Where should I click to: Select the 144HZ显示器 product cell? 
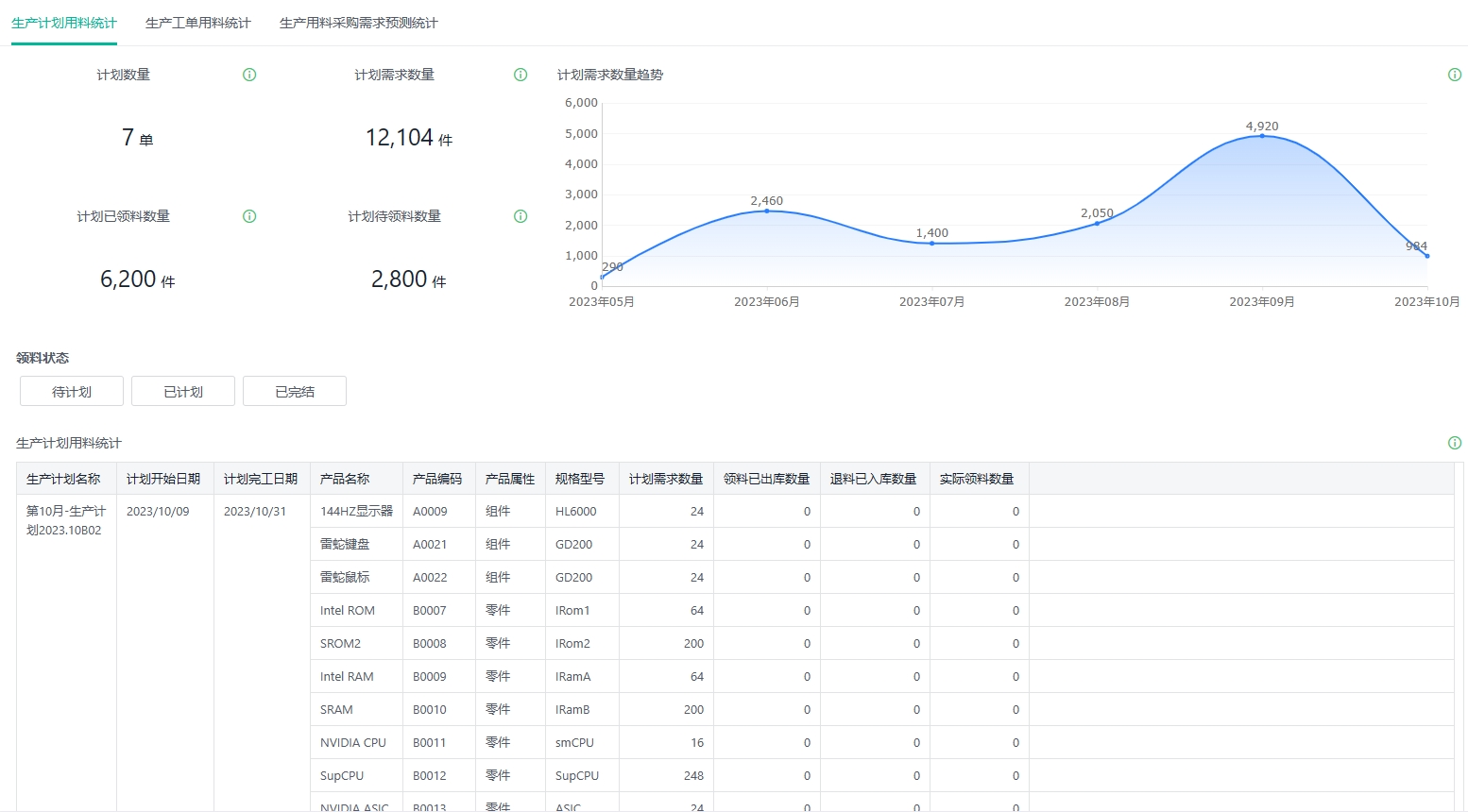coord(356,511)
